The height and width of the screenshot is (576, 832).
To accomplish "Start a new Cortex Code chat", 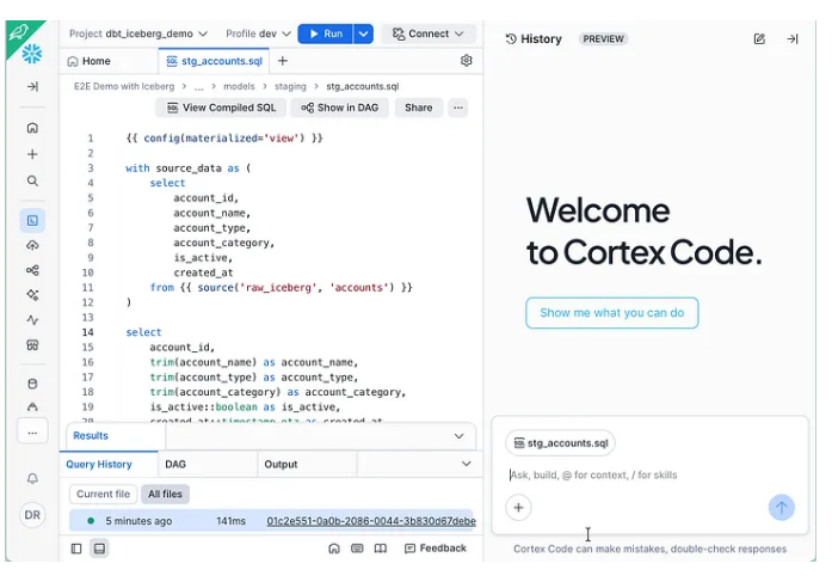I will tap(759, 39).
